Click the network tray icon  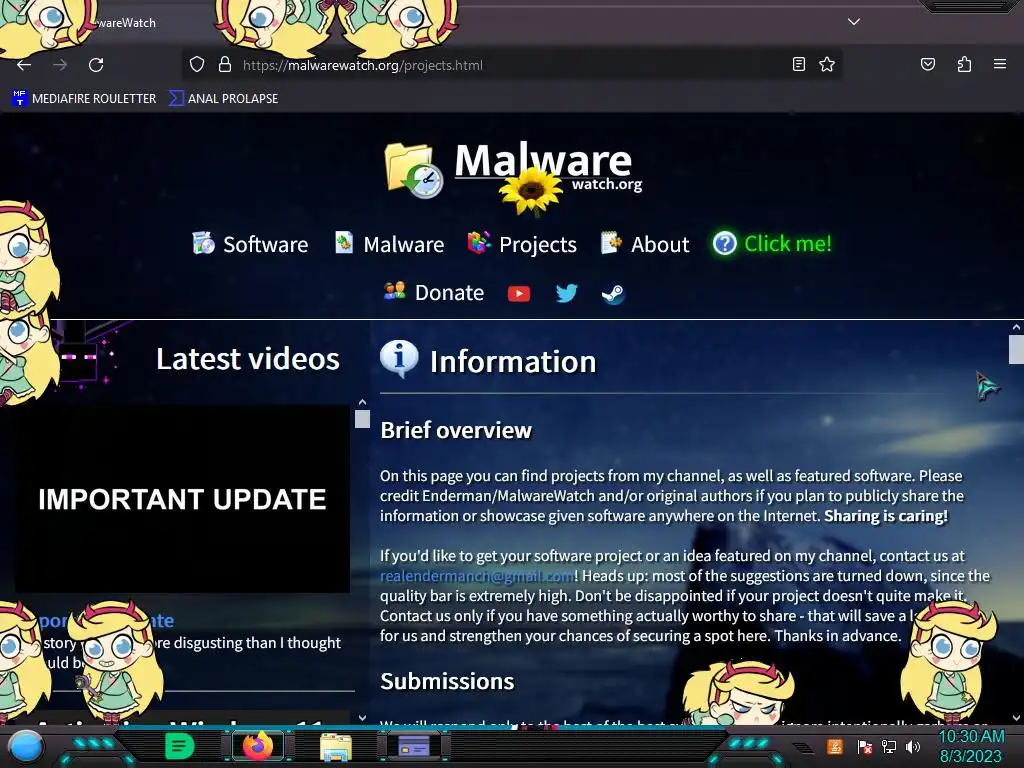[x=889, y=746]
